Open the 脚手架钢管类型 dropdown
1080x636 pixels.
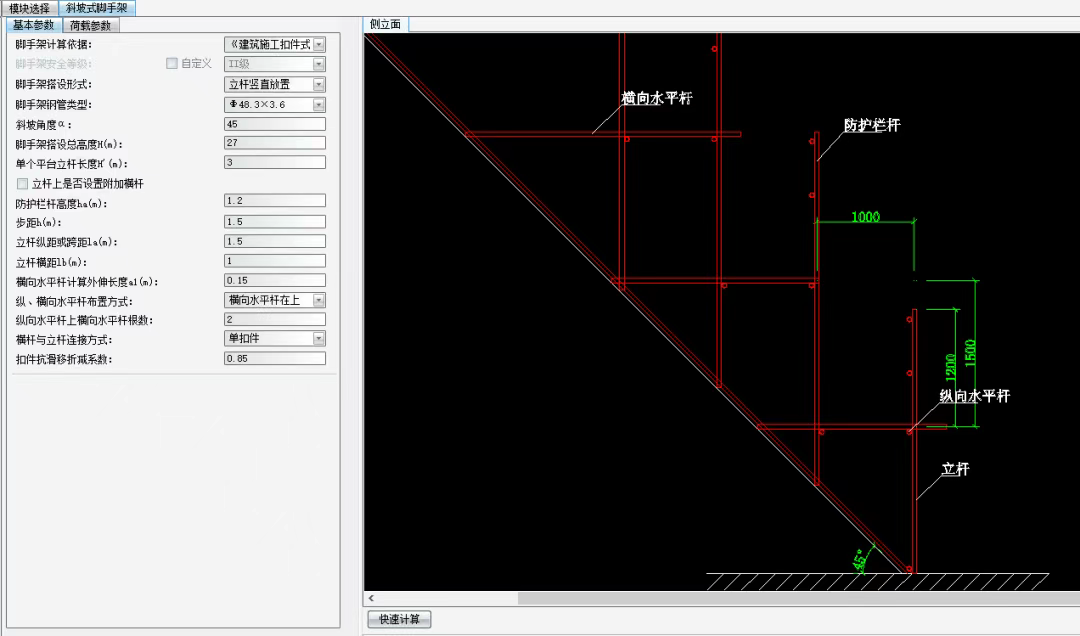(x=318, y=105)
